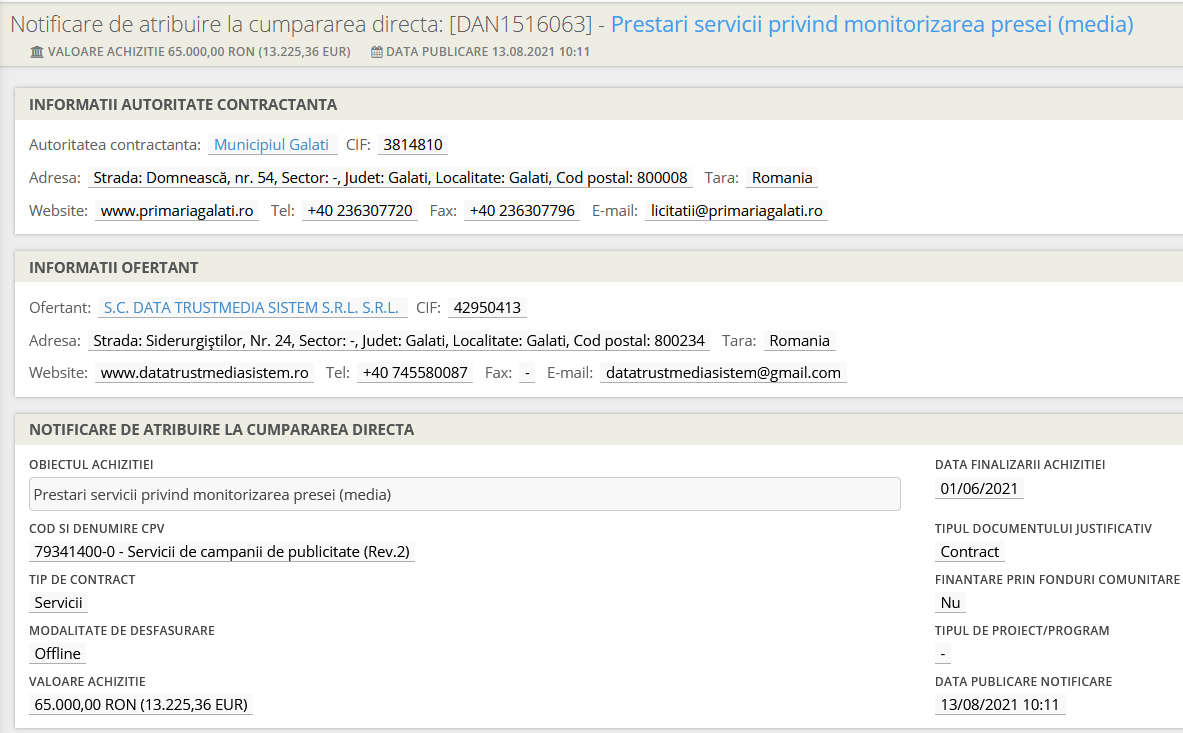1183x733 pixels.
Task: Click the Contract value under Tipul Documentului Justificativ
Action: [x=969, y=552]
